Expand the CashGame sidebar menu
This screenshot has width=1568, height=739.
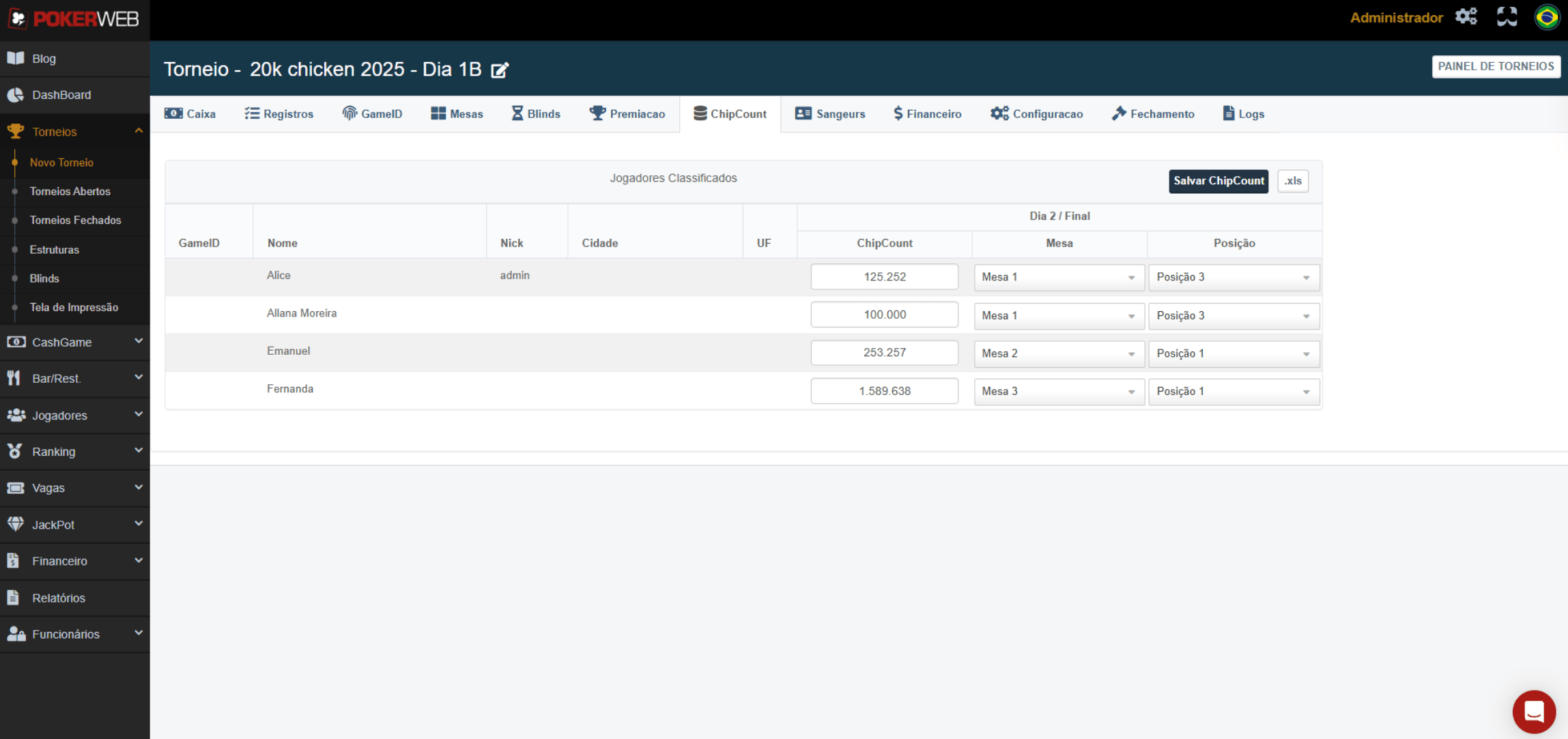tap(74, 342)
